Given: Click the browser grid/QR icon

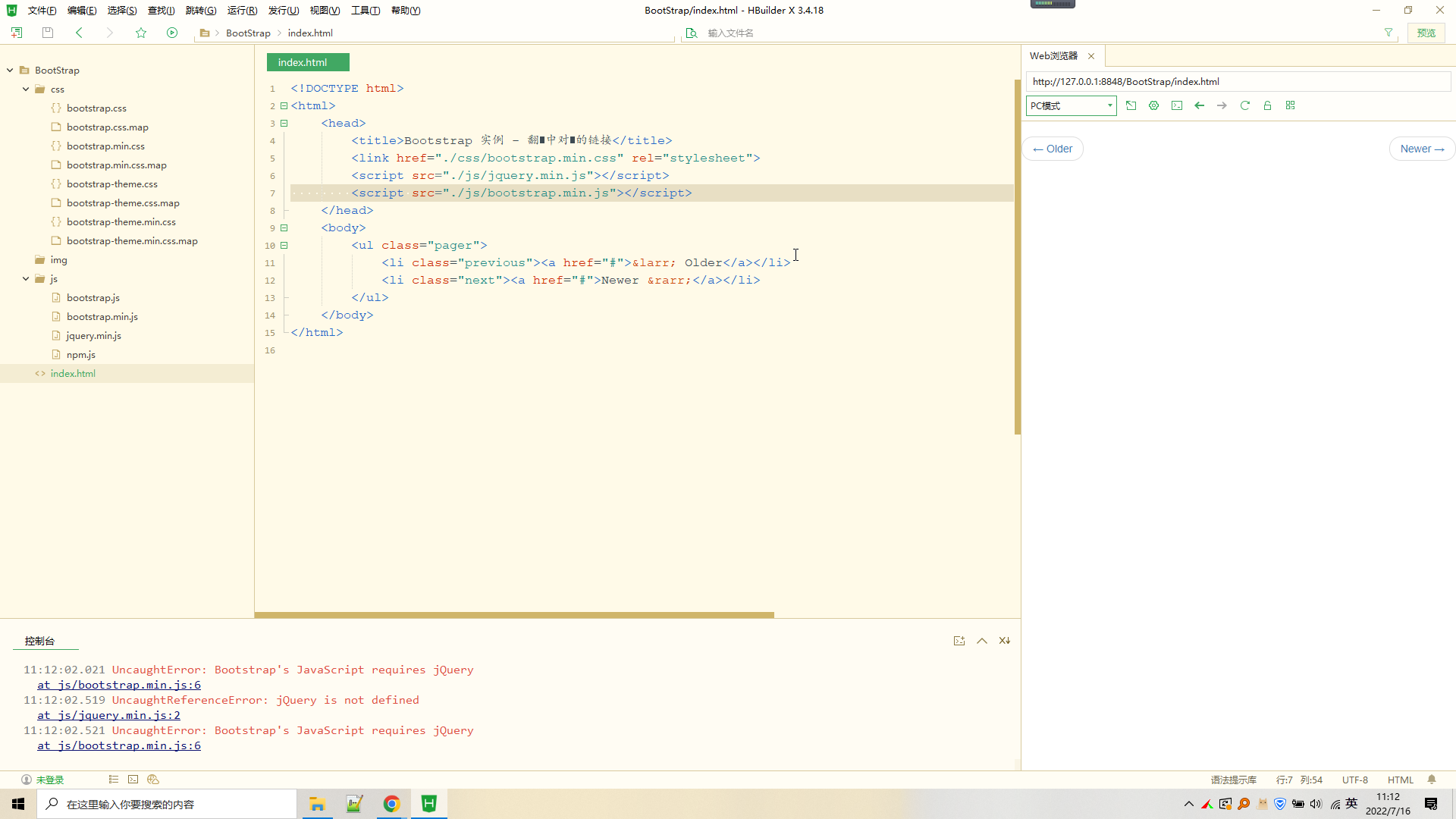Looking at the screenshot, I should pos(1290,105).
